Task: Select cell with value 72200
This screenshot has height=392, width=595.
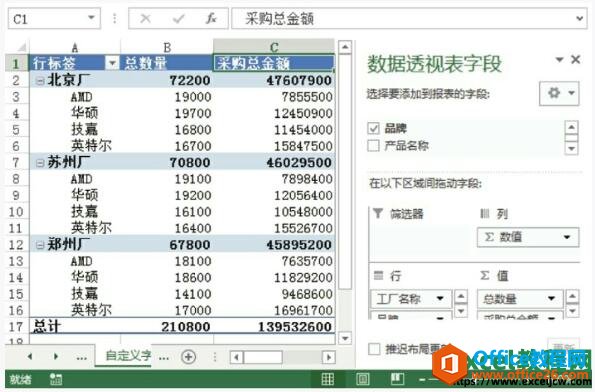Action: (x=167, y=80)
